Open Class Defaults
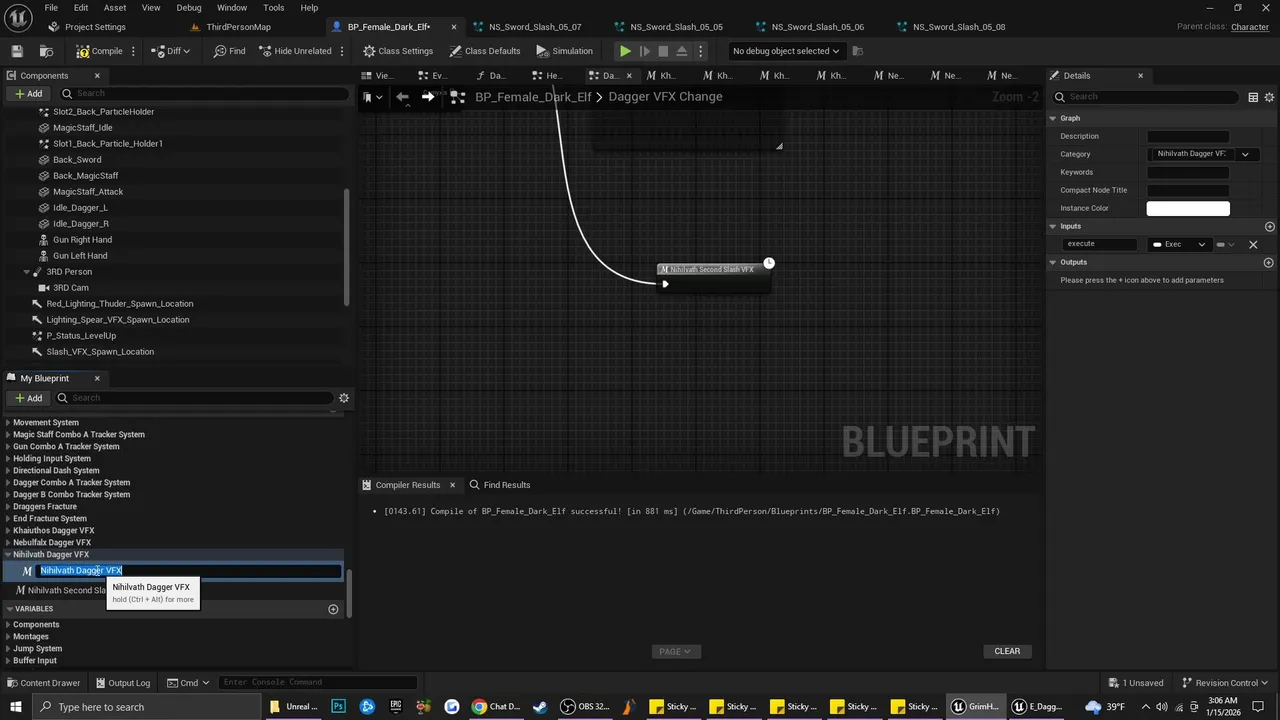This screenshot has height=720, width=1280. coord(485,51)
